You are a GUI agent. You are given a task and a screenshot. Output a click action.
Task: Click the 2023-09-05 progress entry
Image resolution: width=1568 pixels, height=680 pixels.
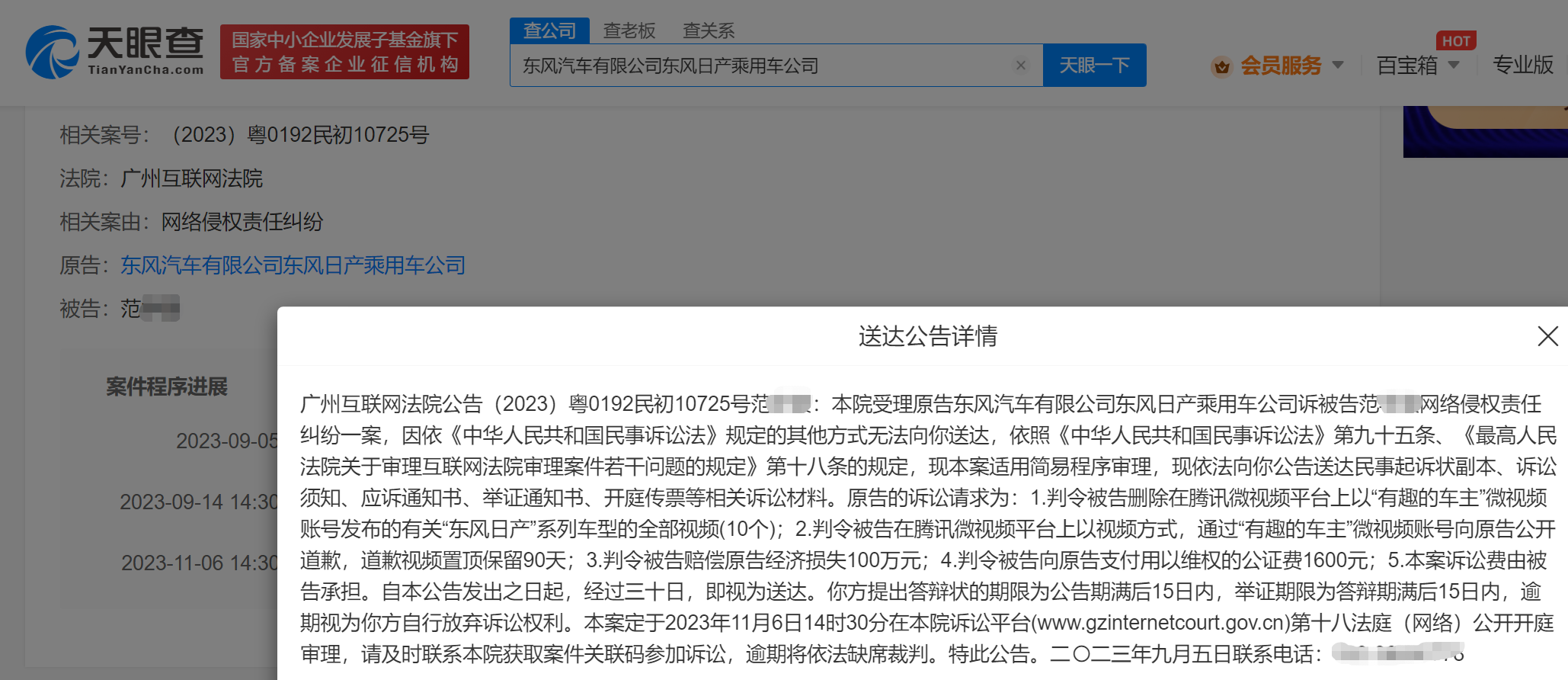(x=227, y=441)
